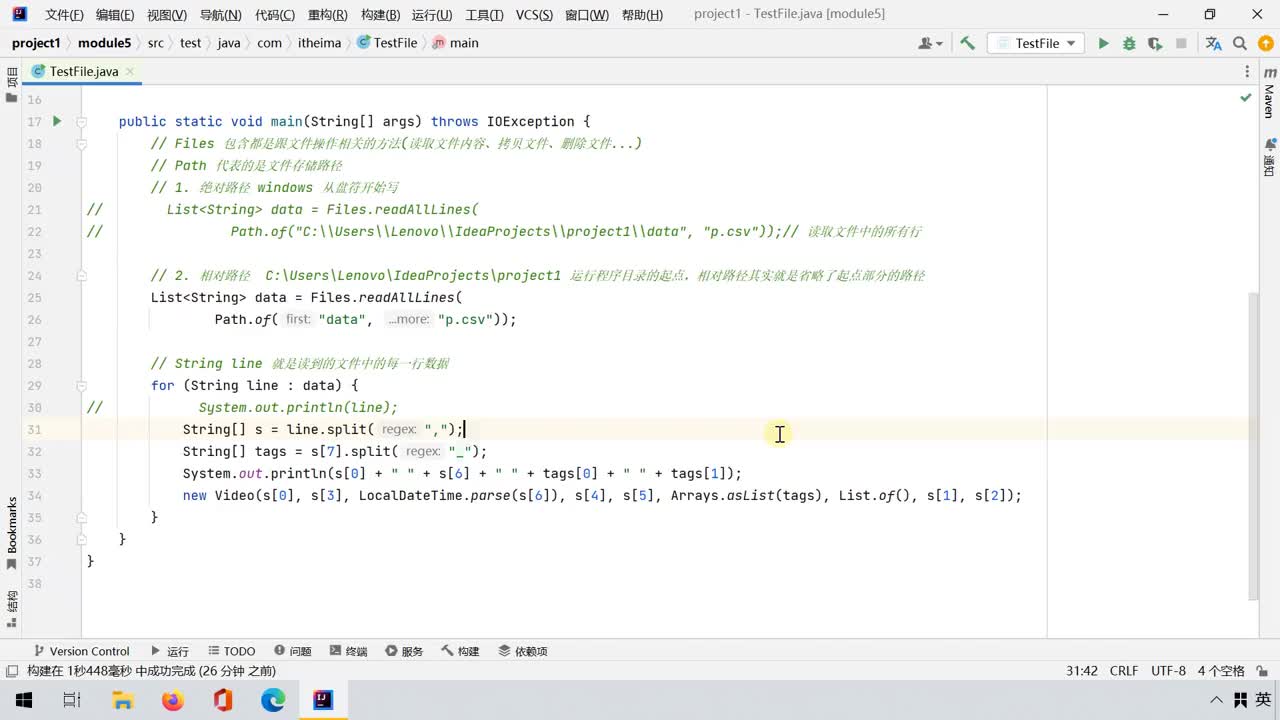The width and height of the screenshot is (1280, 720).
Task: Open the translate icon in toolbar
Action: coord(1213,43)
